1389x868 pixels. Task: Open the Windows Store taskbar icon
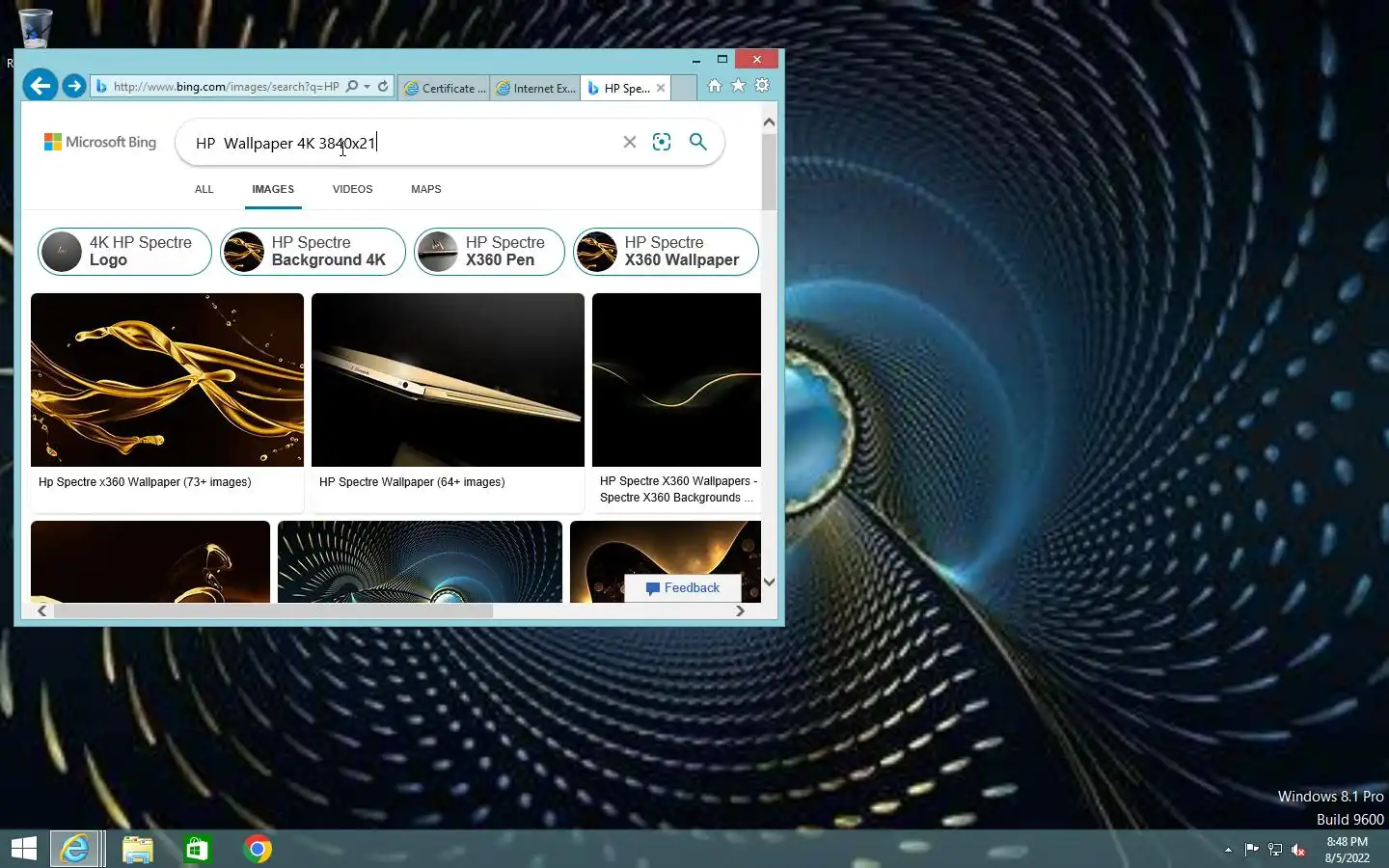pos(197,849)
